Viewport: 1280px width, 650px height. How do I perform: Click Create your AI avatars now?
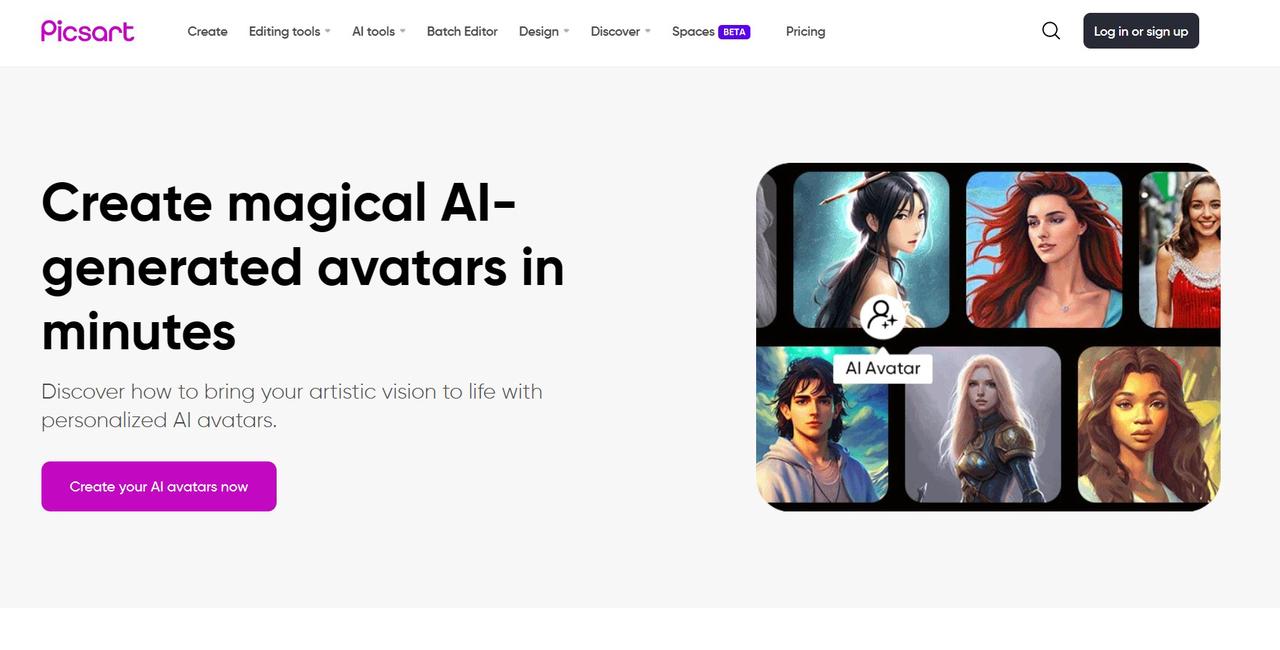click(x=159, y=486)
